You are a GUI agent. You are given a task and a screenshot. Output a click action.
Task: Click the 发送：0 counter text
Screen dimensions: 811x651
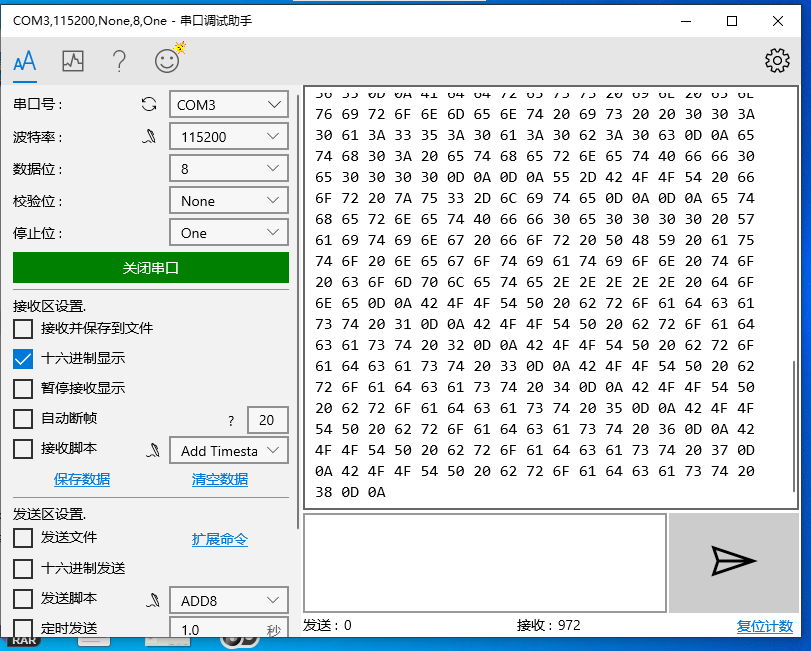click(x=327, y=626)
